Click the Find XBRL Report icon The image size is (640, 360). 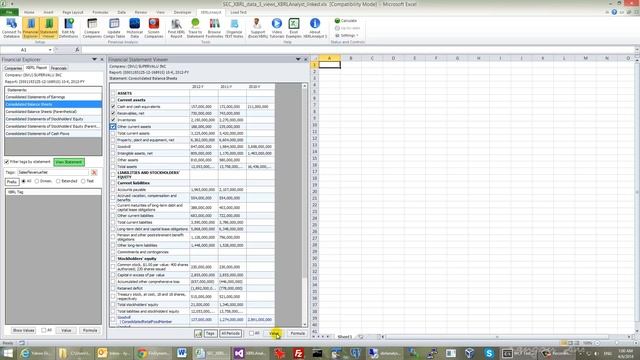click(x=176, y=28)
